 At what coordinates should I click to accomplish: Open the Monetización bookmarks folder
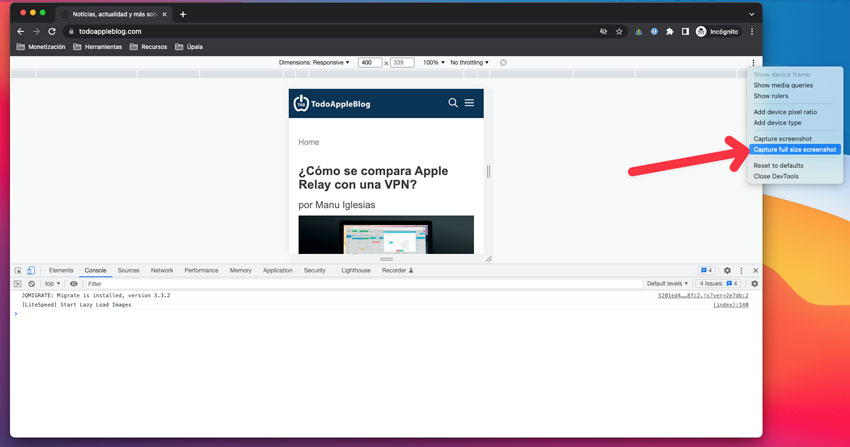point(41,47)
